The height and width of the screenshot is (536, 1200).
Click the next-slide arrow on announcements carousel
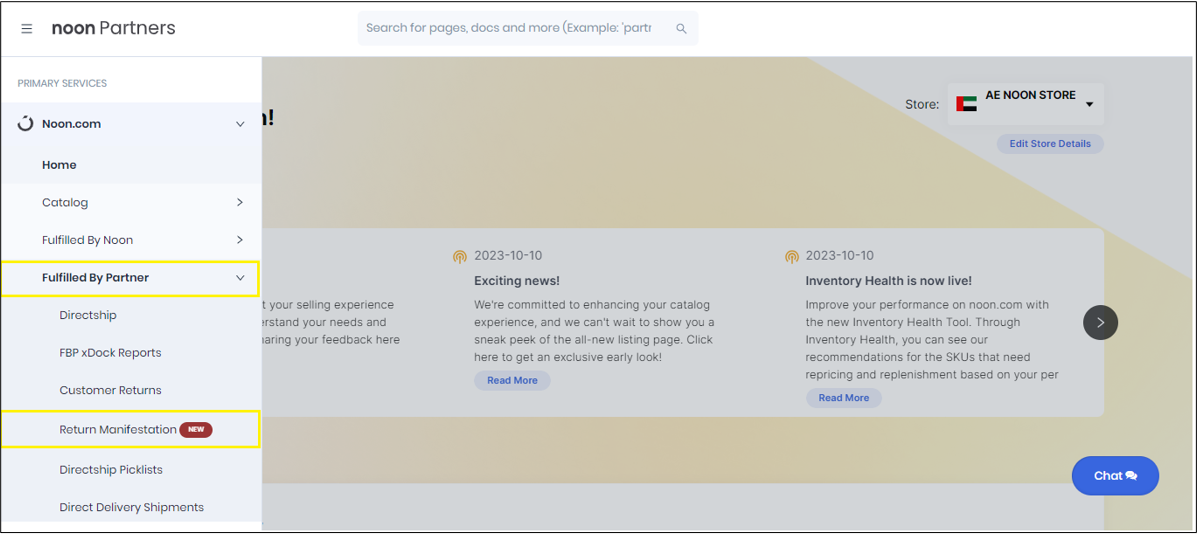tap(1100, 322)
